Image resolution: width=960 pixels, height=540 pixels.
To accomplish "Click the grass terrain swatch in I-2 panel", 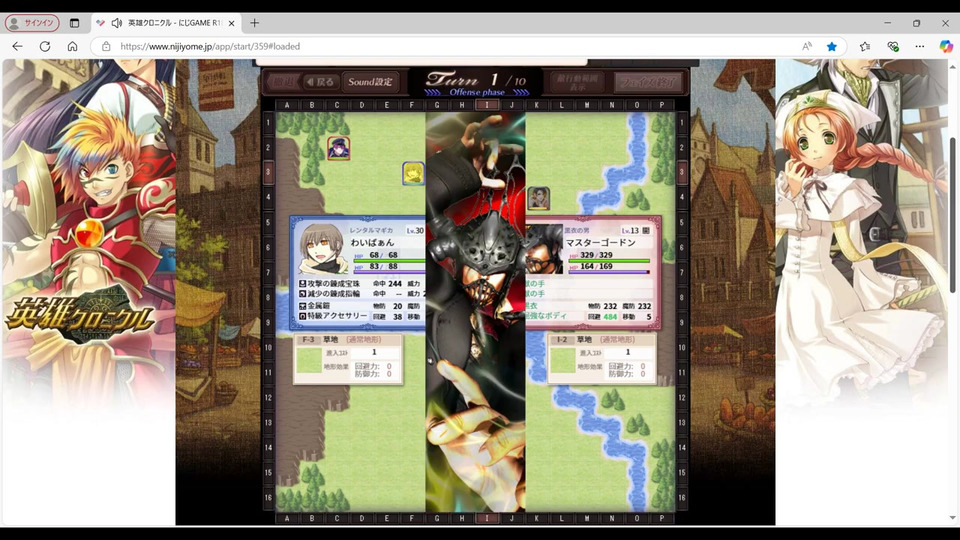I will pyautogui.click(x=562, y=360).
